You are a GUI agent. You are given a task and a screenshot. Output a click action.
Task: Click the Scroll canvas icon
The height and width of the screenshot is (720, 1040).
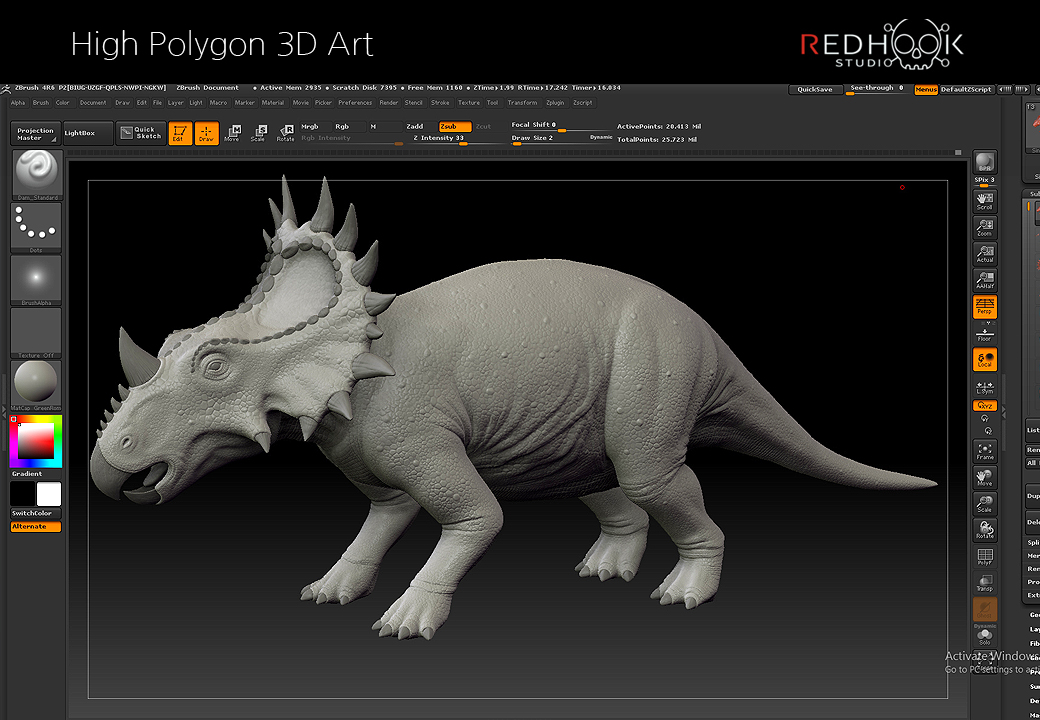[985, 201]
